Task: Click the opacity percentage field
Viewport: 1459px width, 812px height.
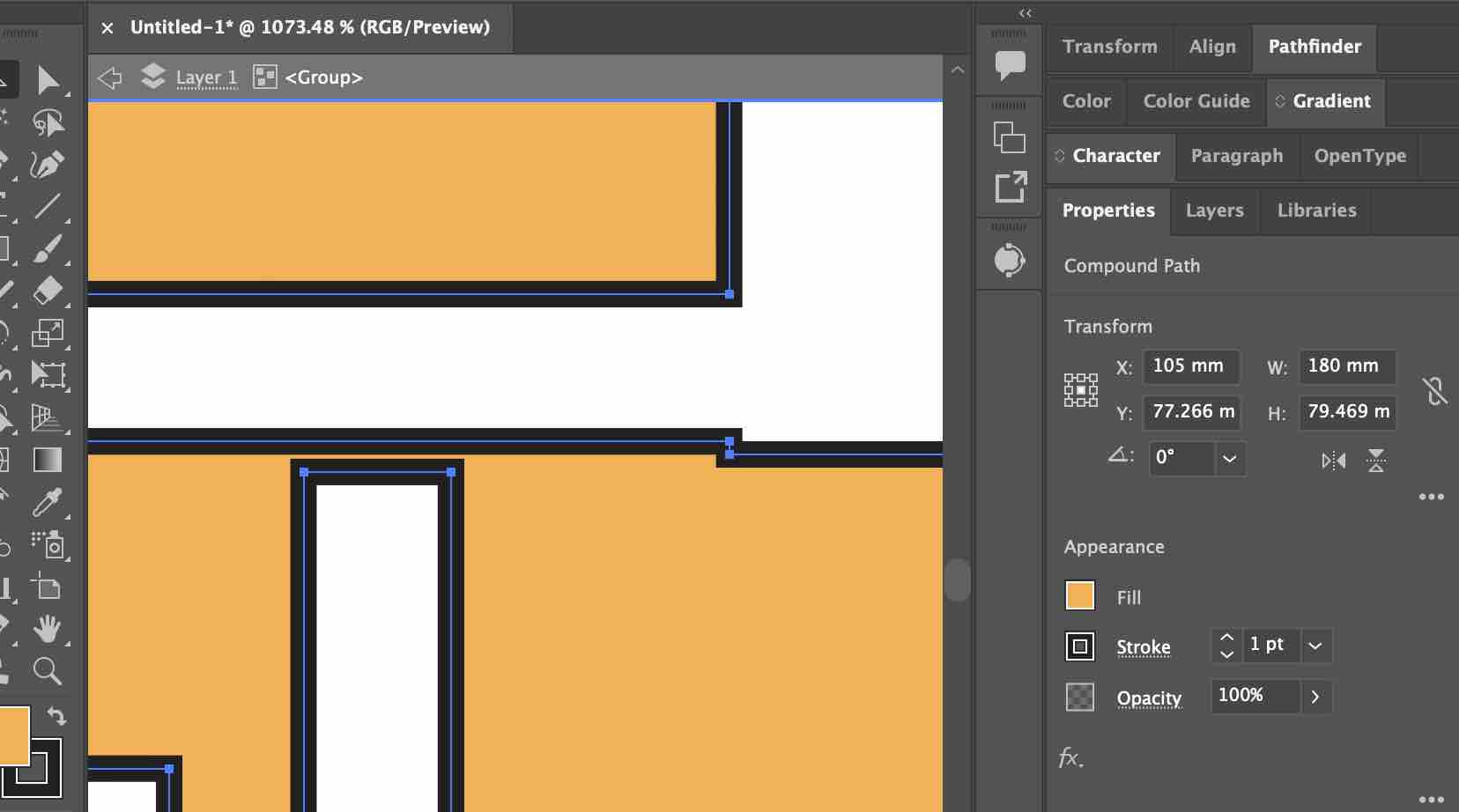Action: (x=1255, y=697)
